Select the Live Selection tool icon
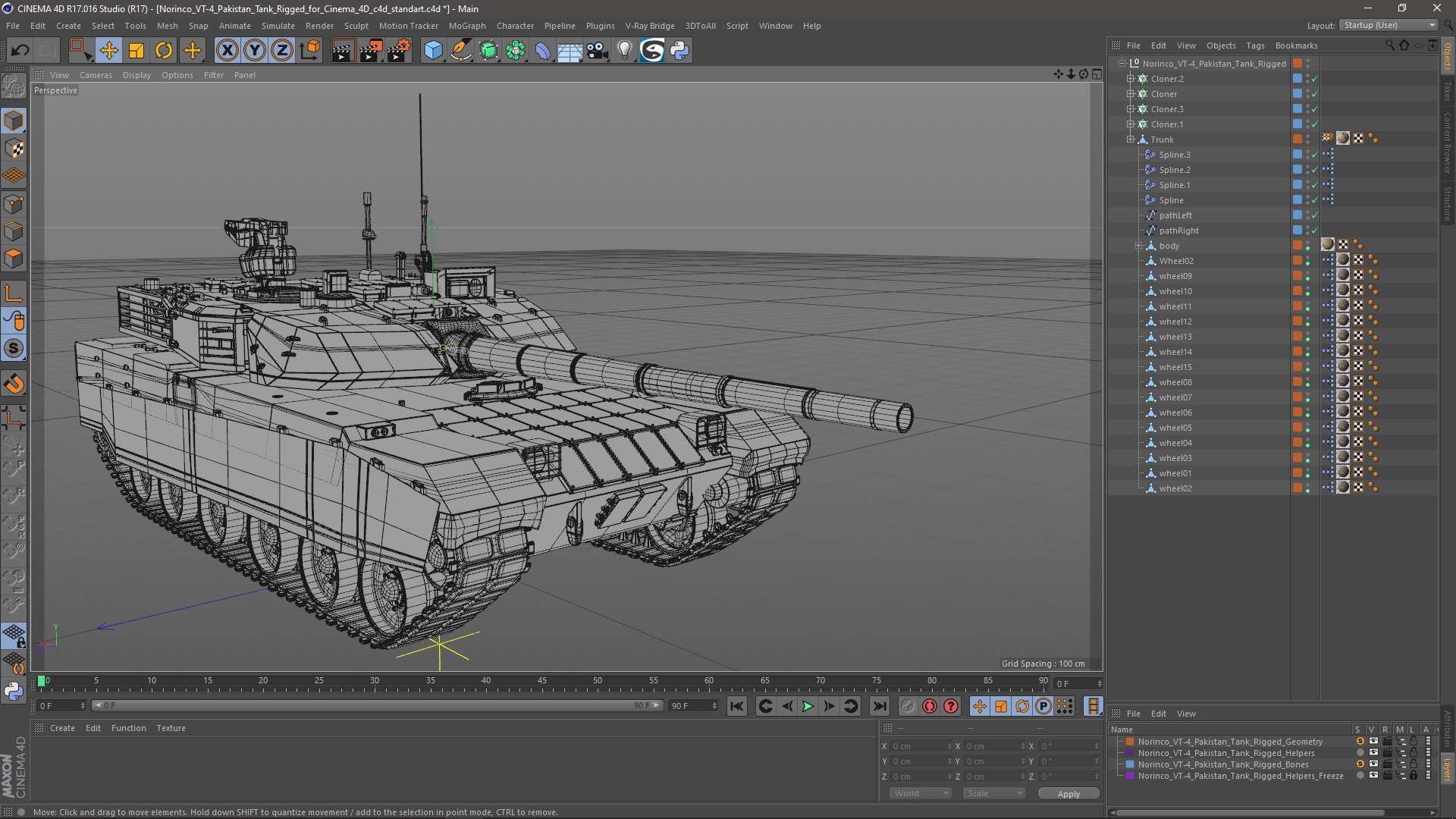Image resolution: width=1456 pixels, height=819 pixels. click(x=80, y=49)
